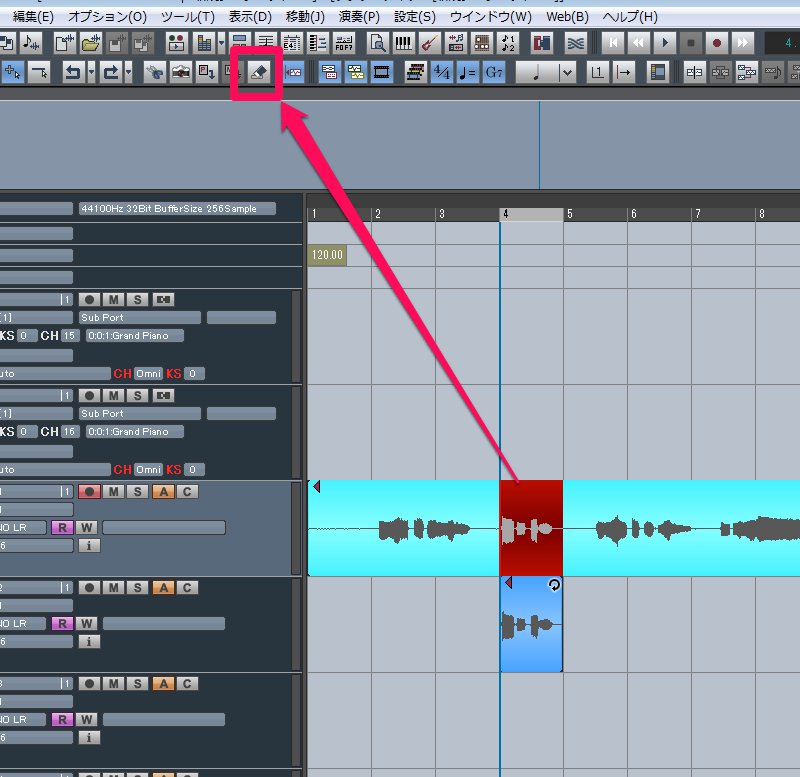This screenshot has width=800, height=777.
Task: Open the Grand Piano instrument dropdown on CH 16 track
Action: coord(135,432)
